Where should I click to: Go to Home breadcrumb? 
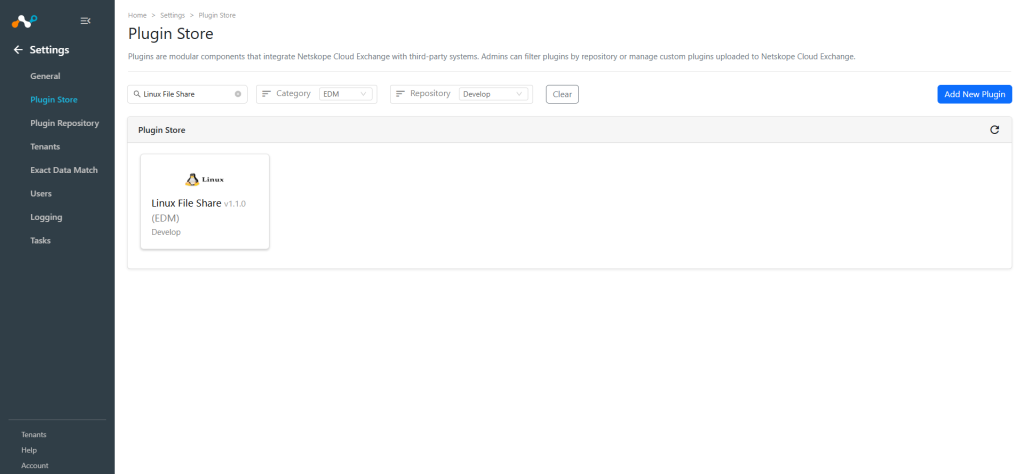[137, 15]
